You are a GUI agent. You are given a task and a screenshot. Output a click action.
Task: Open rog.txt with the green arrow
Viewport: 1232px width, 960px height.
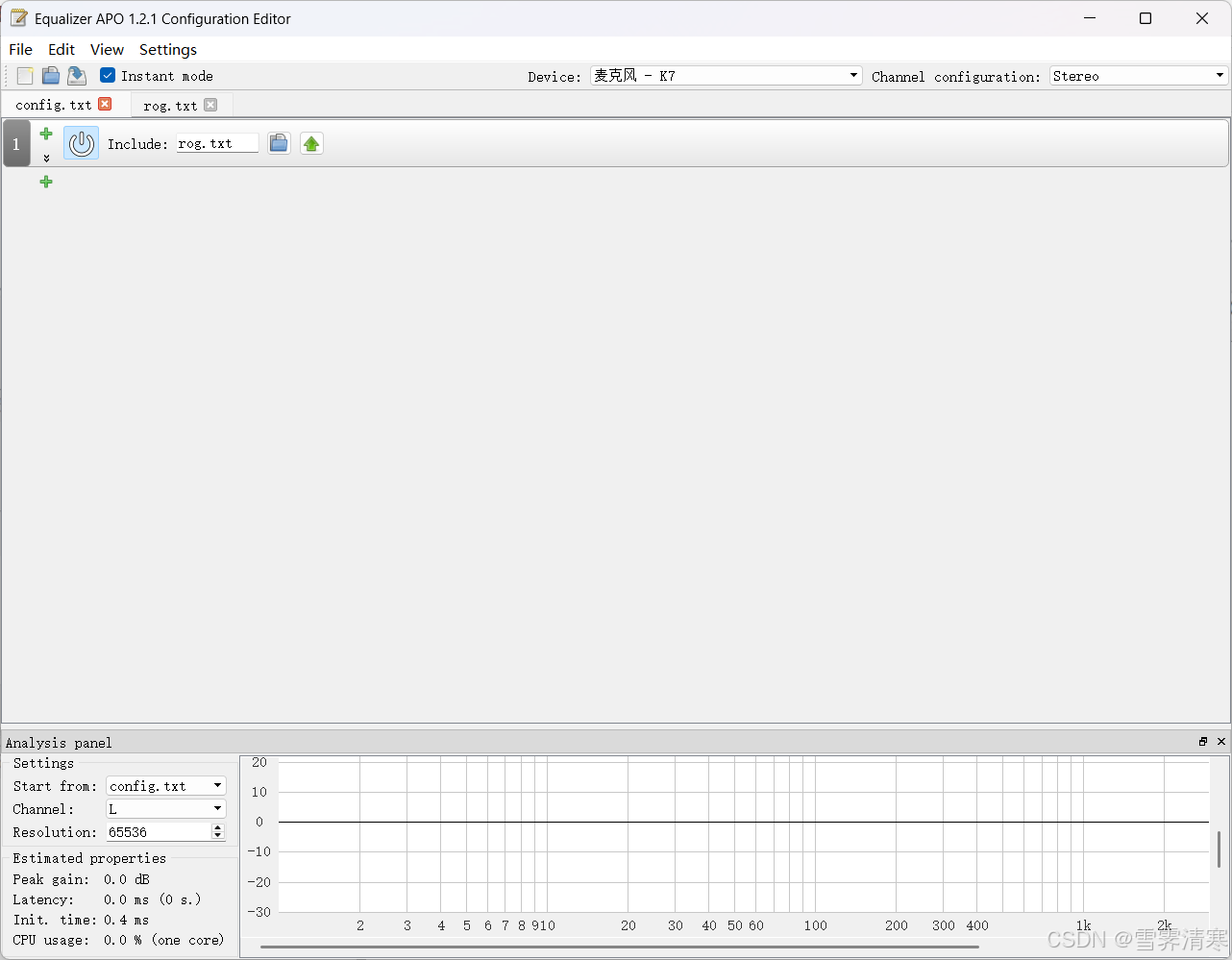[311, 142]
